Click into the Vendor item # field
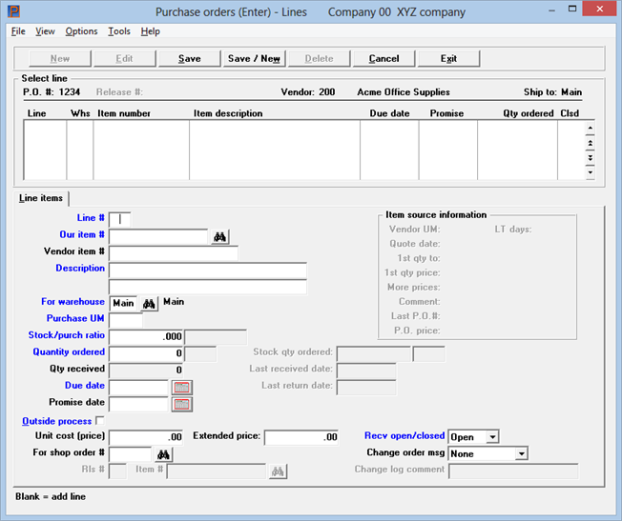 point(173,254)
